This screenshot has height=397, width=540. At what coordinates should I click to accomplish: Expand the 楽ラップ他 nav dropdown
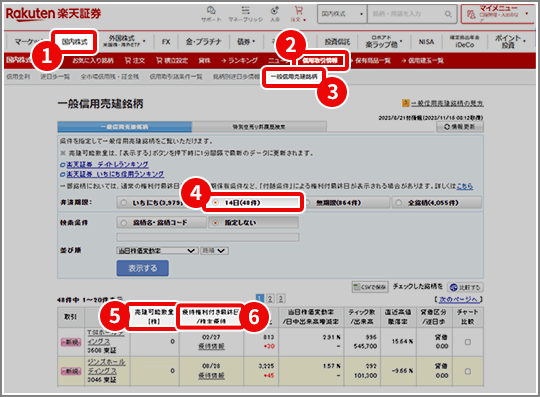click(401, 41)
